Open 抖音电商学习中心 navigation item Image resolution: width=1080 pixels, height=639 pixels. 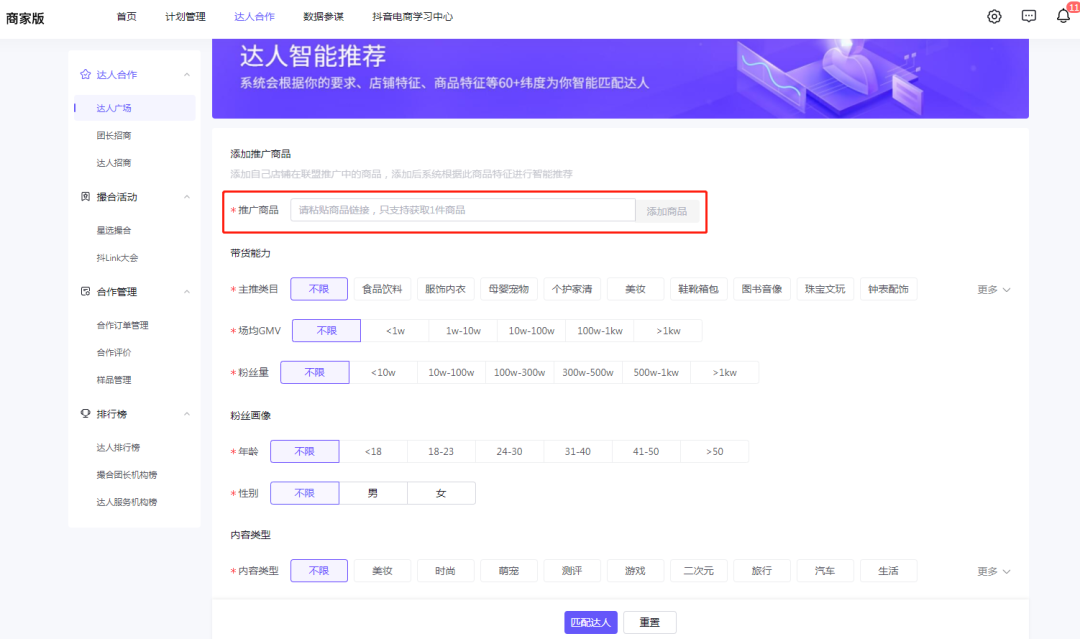pyautogui.click(x=413, y=17)
